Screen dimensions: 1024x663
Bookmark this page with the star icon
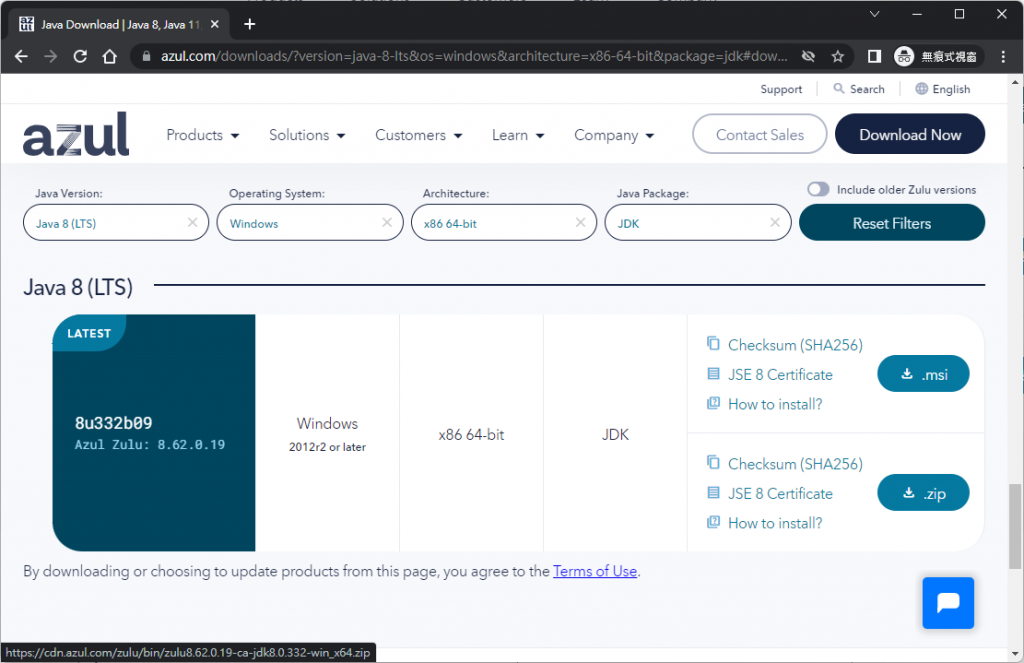[x=838, y=57]
